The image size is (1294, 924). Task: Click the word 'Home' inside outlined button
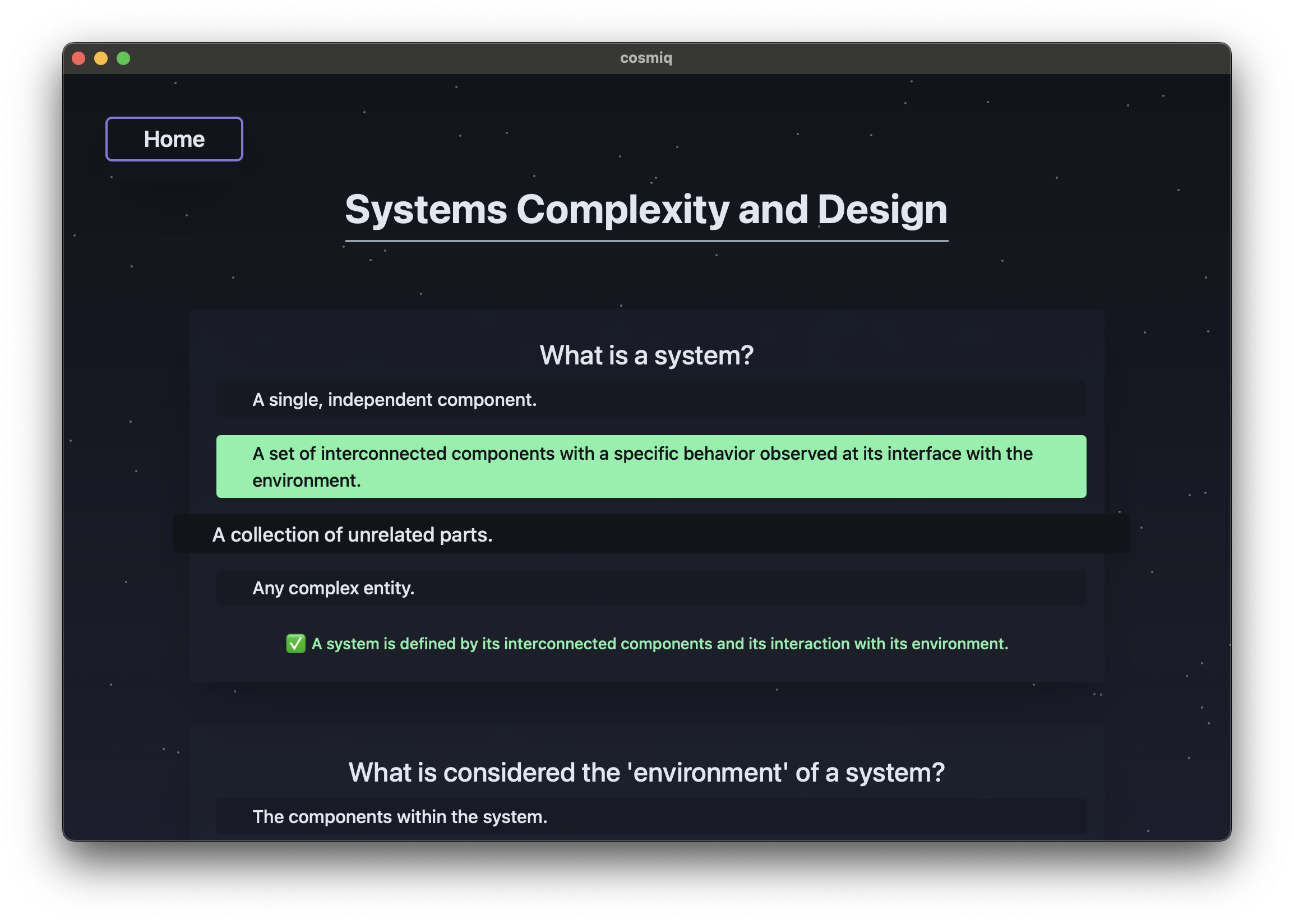coord(174,140)
